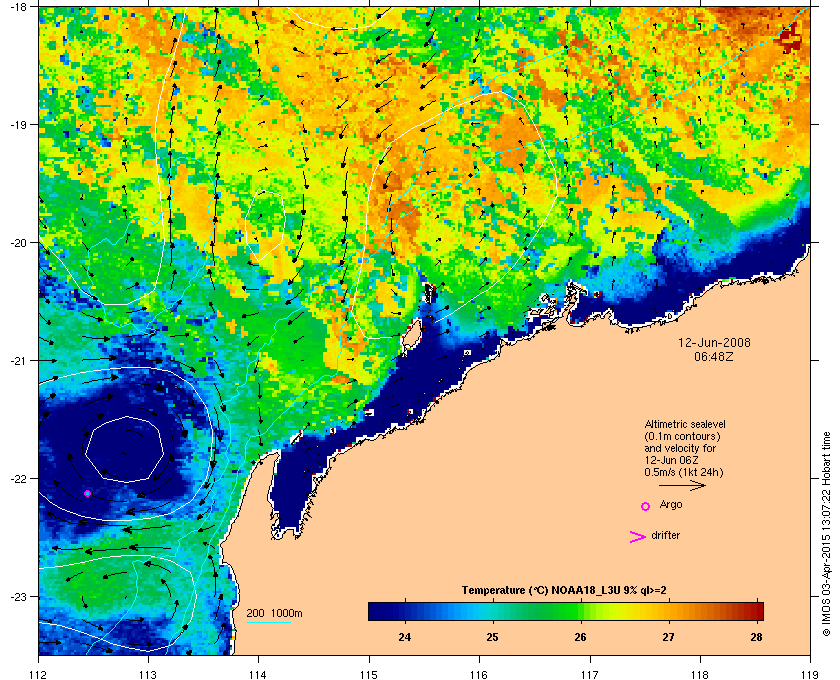Click the colorbar value 24
The image size is (840, 680).
[x=405, y=637]
